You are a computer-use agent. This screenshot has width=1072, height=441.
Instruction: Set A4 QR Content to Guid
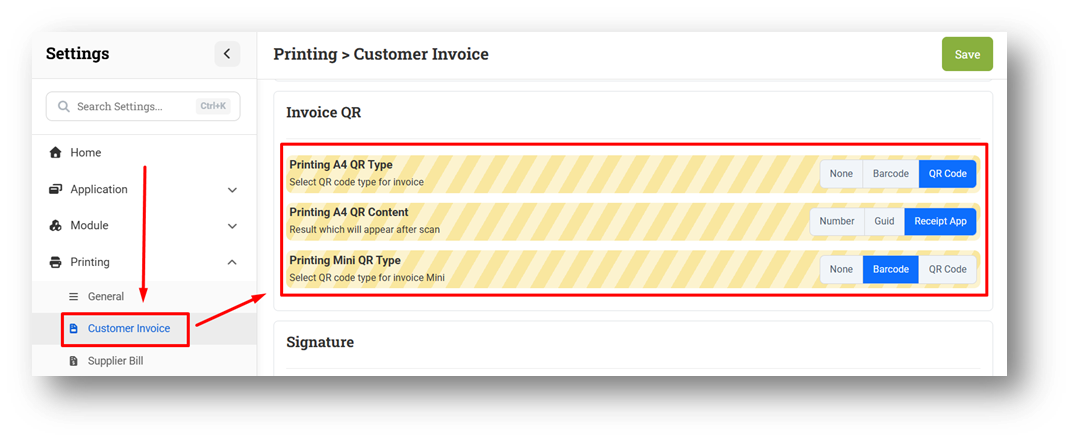[x=884, y=221]
